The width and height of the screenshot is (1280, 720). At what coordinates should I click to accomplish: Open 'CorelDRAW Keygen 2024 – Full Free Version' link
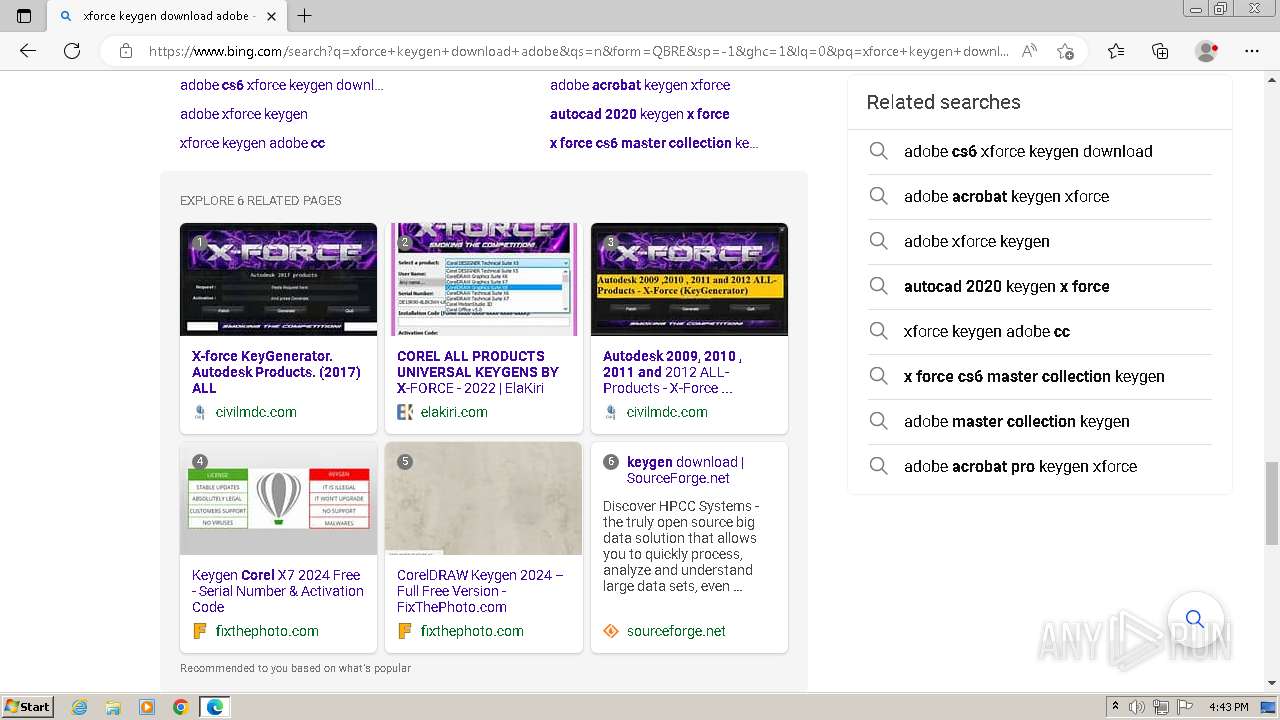pos(480,591)
